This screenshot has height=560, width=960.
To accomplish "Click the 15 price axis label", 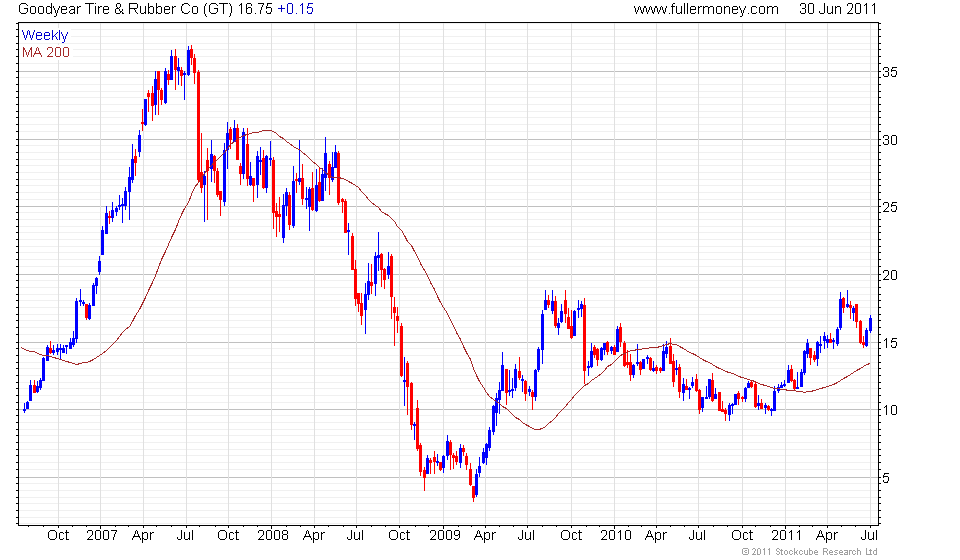I will [x=890, y=343].
